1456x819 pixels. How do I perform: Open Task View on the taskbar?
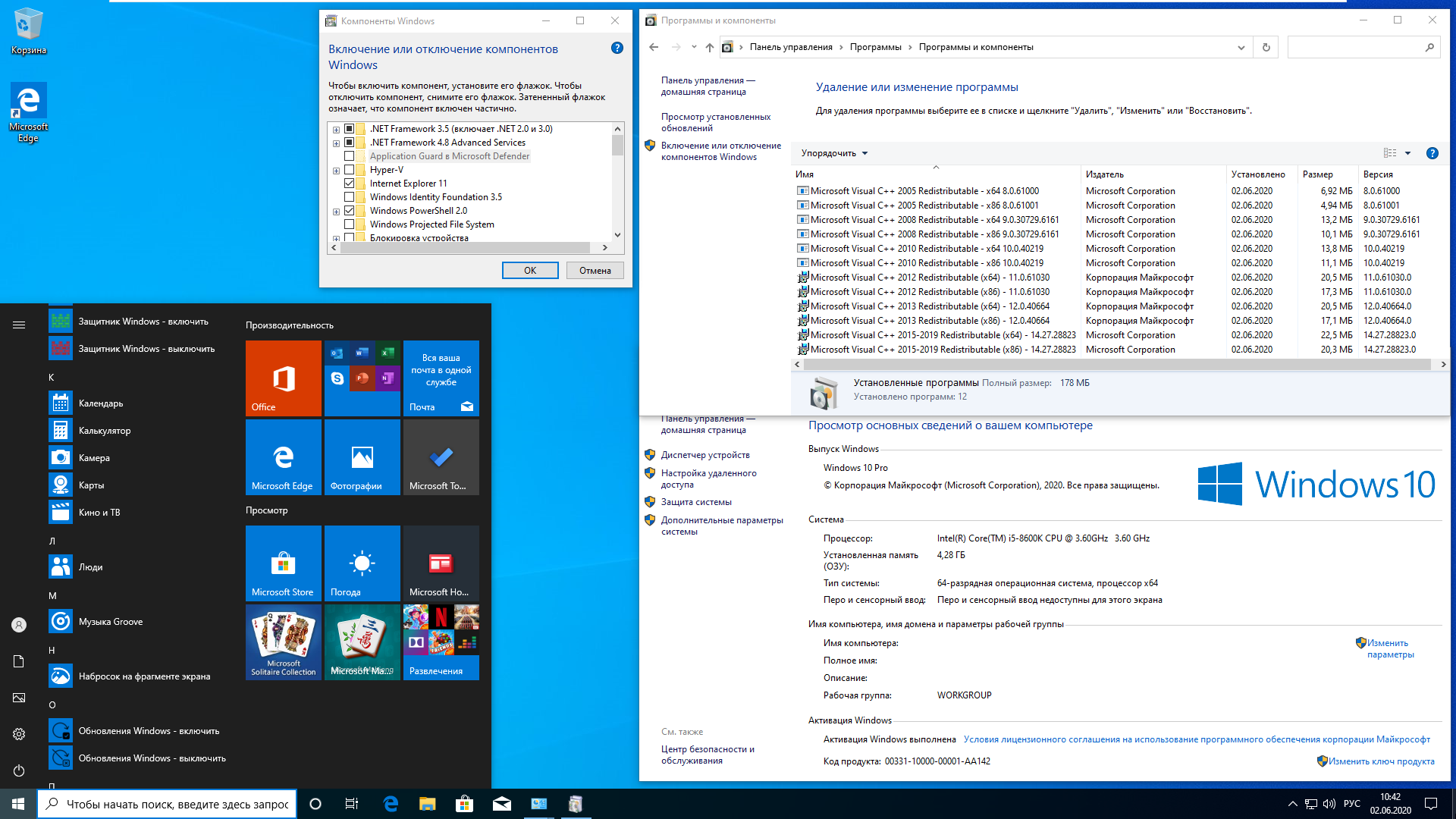tap(352, 804)
